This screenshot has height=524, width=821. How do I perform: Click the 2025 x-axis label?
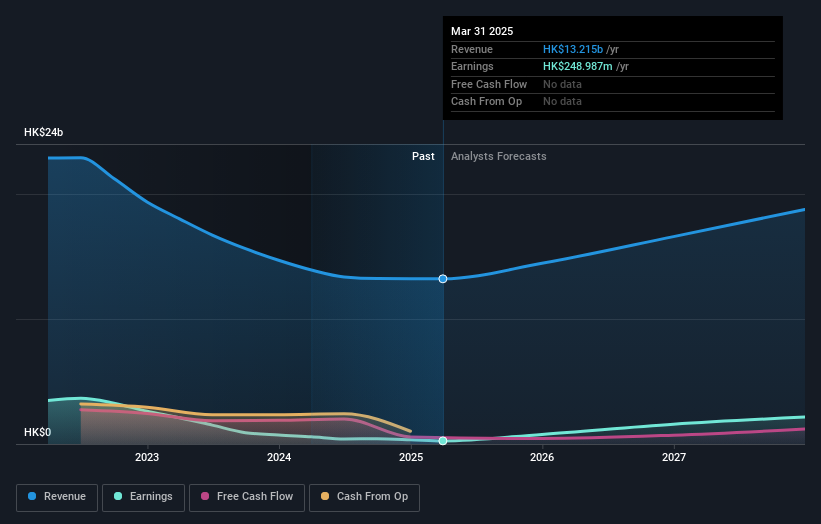coord(411,457)
